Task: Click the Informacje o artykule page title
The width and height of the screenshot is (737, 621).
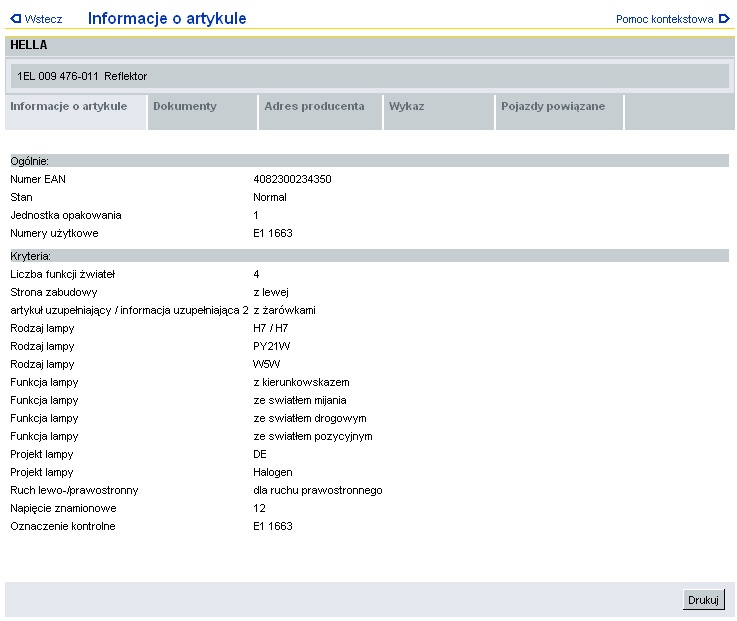Action: (x=167, y=18)
